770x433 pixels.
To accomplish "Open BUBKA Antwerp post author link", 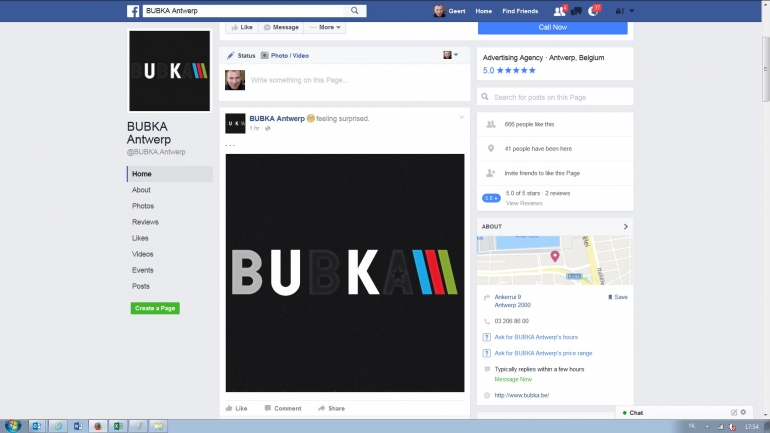I will tap(277, 118).
